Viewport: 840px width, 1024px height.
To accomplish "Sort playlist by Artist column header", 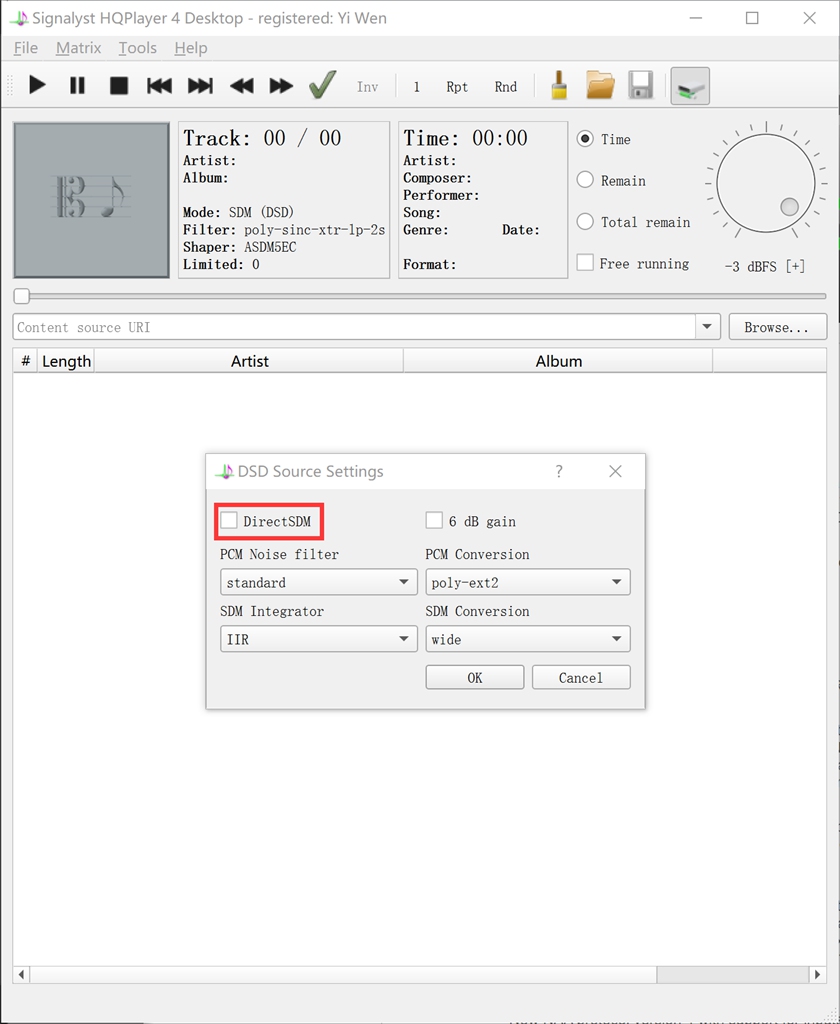I will click(x=249, y=360).
